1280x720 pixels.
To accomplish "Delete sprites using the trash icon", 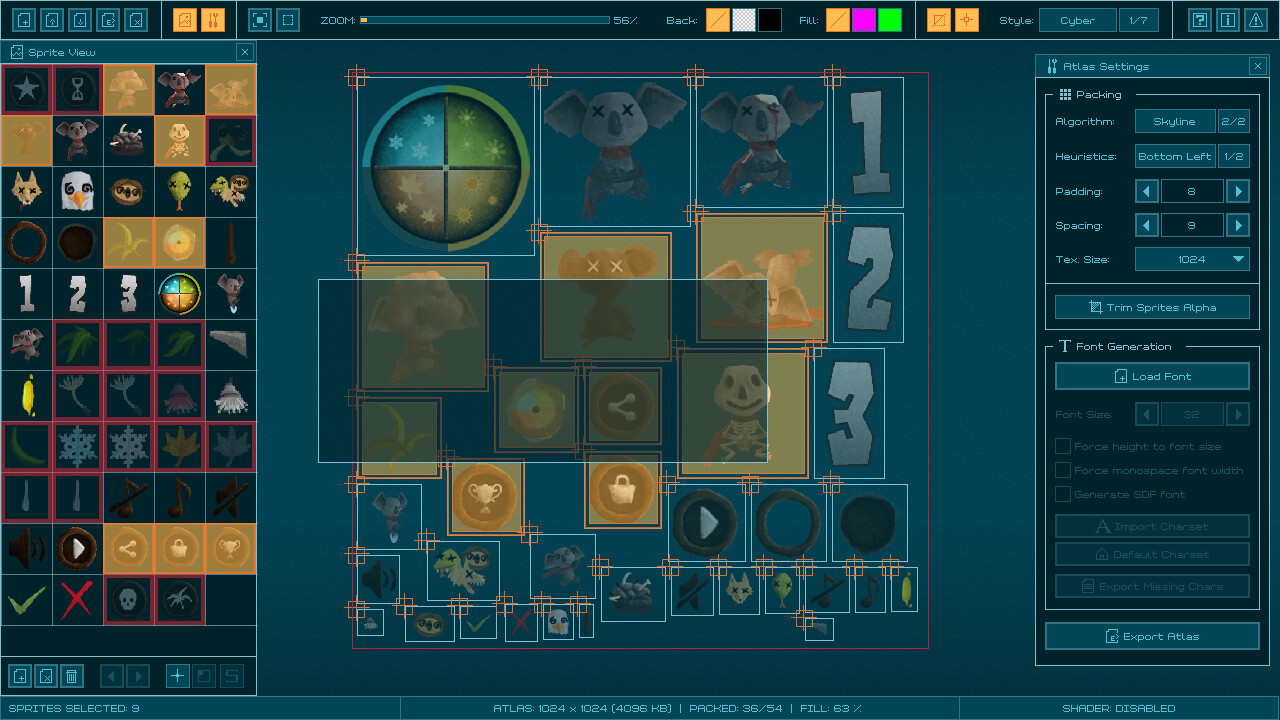I will click(72, 676).
